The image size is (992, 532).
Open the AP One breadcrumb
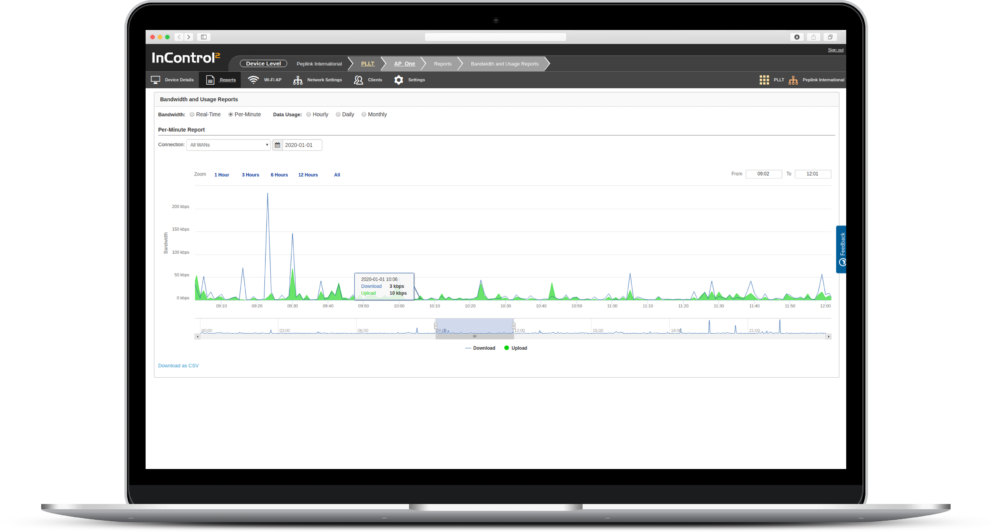point(404,64)
